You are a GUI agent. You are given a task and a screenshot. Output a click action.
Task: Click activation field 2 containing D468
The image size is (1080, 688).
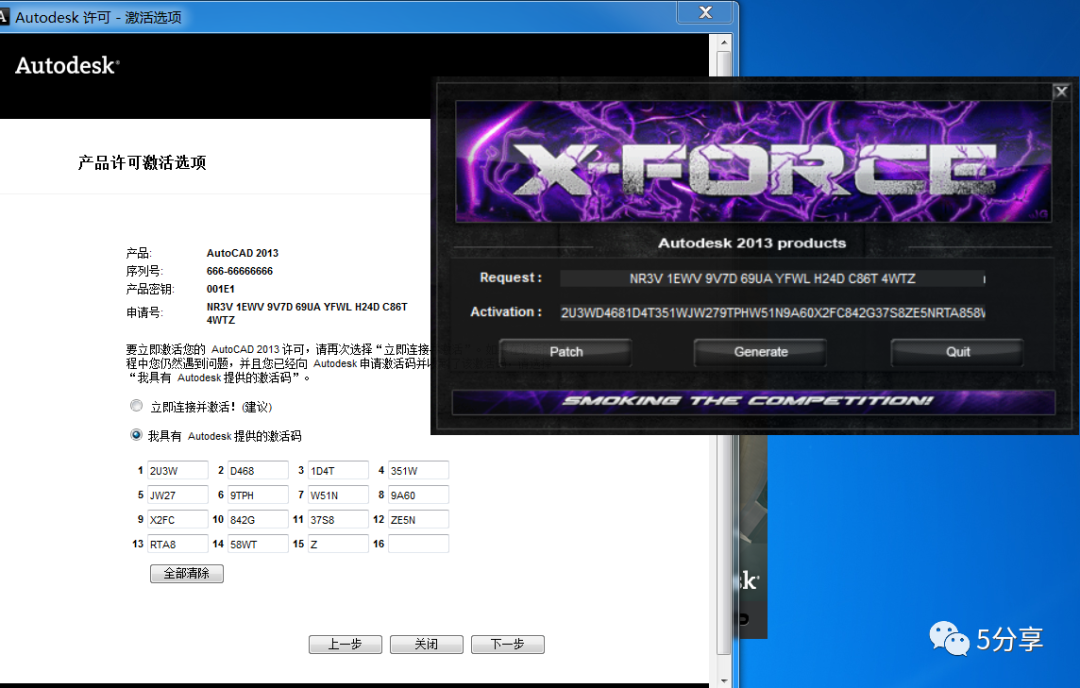(x=258, y=470)
